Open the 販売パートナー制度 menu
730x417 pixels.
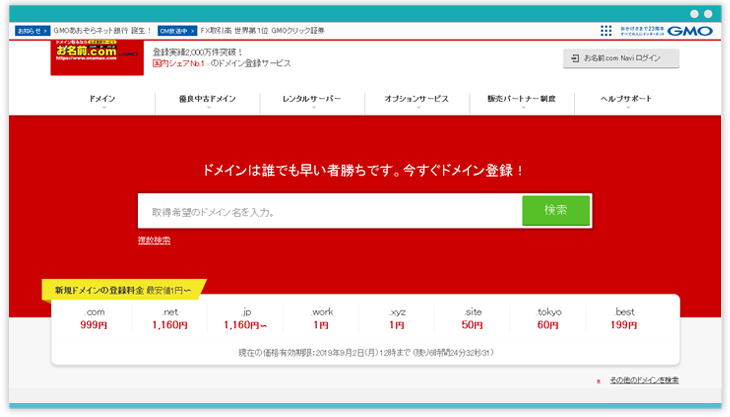[521, 99]
